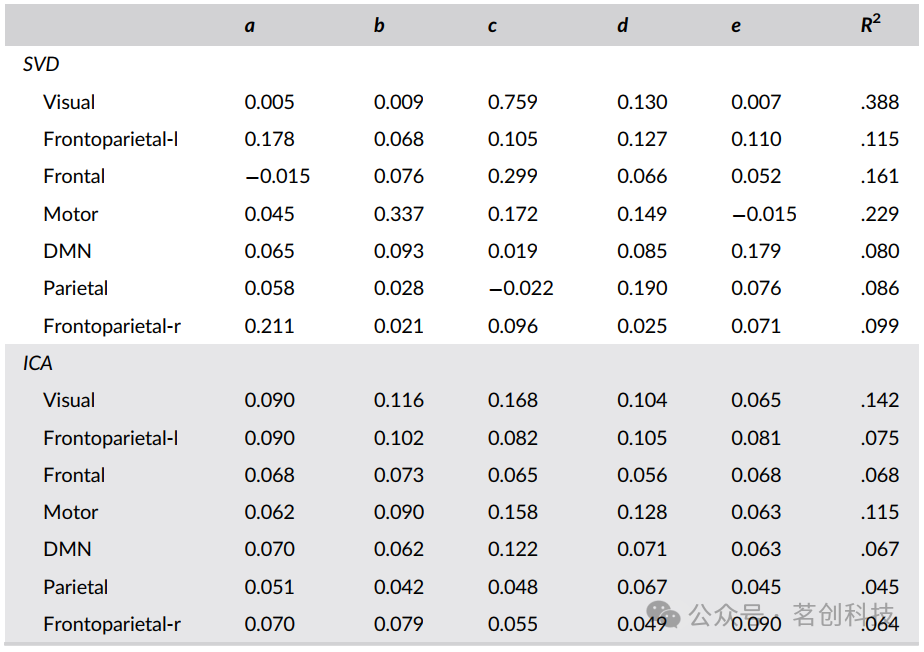The width and height of the screenshot is (924, 652).
Task: Select the SVD section heading
Action: (x=41, y=65)
